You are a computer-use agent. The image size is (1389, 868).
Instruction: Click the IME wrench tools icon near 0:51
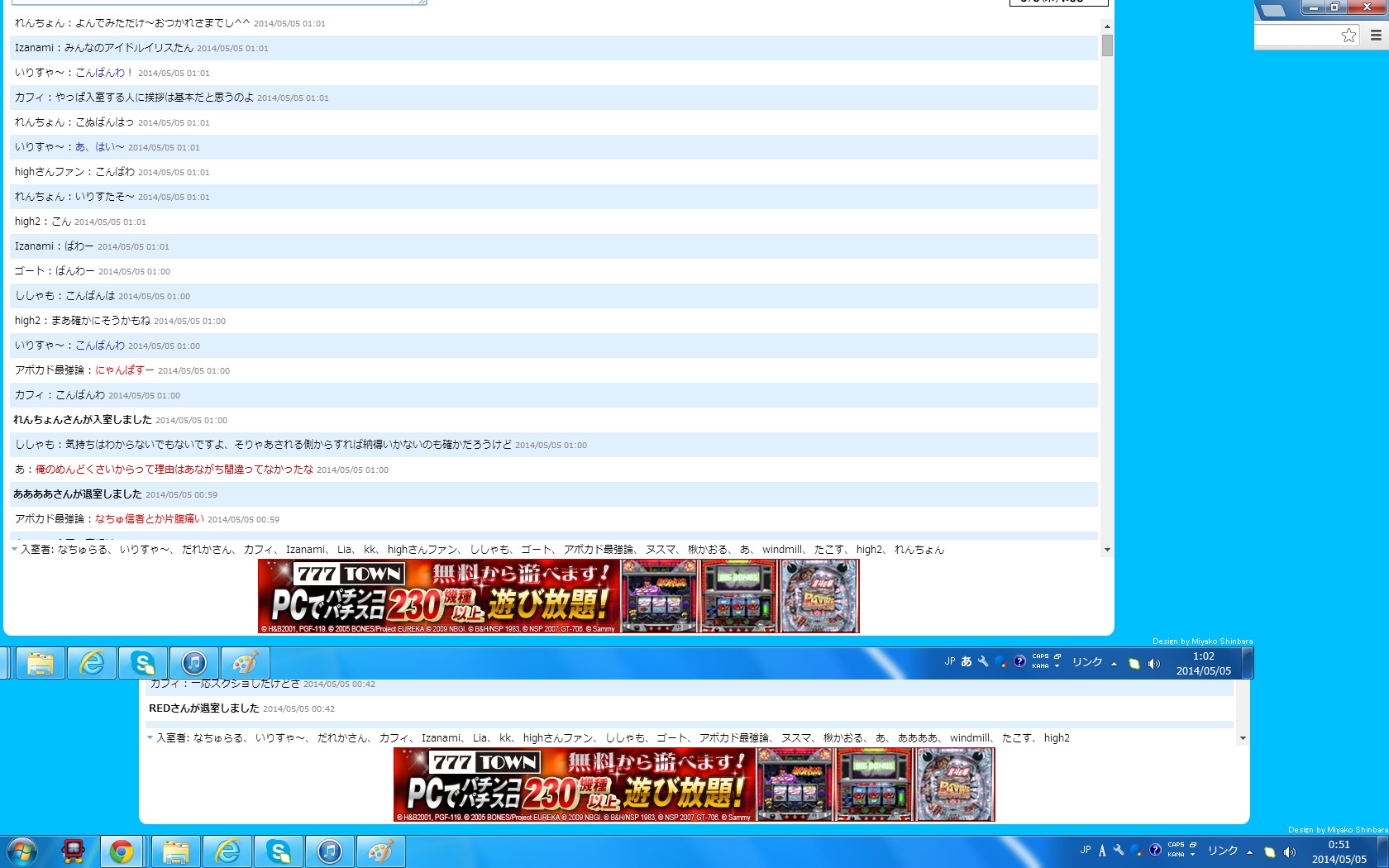(1119, 850)
